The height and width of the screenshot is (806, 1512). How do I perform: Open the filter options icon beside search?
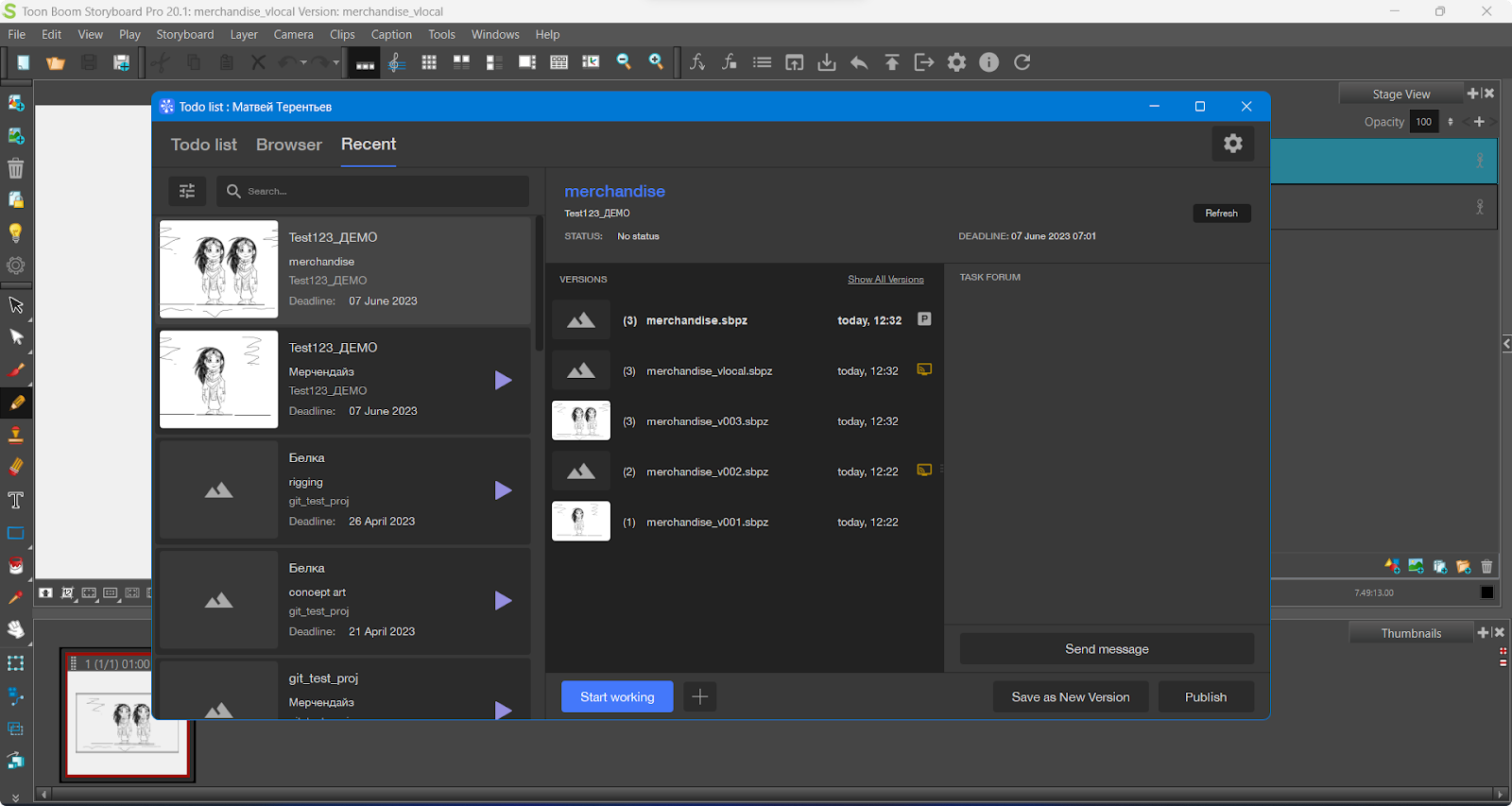tap(187, 191)
